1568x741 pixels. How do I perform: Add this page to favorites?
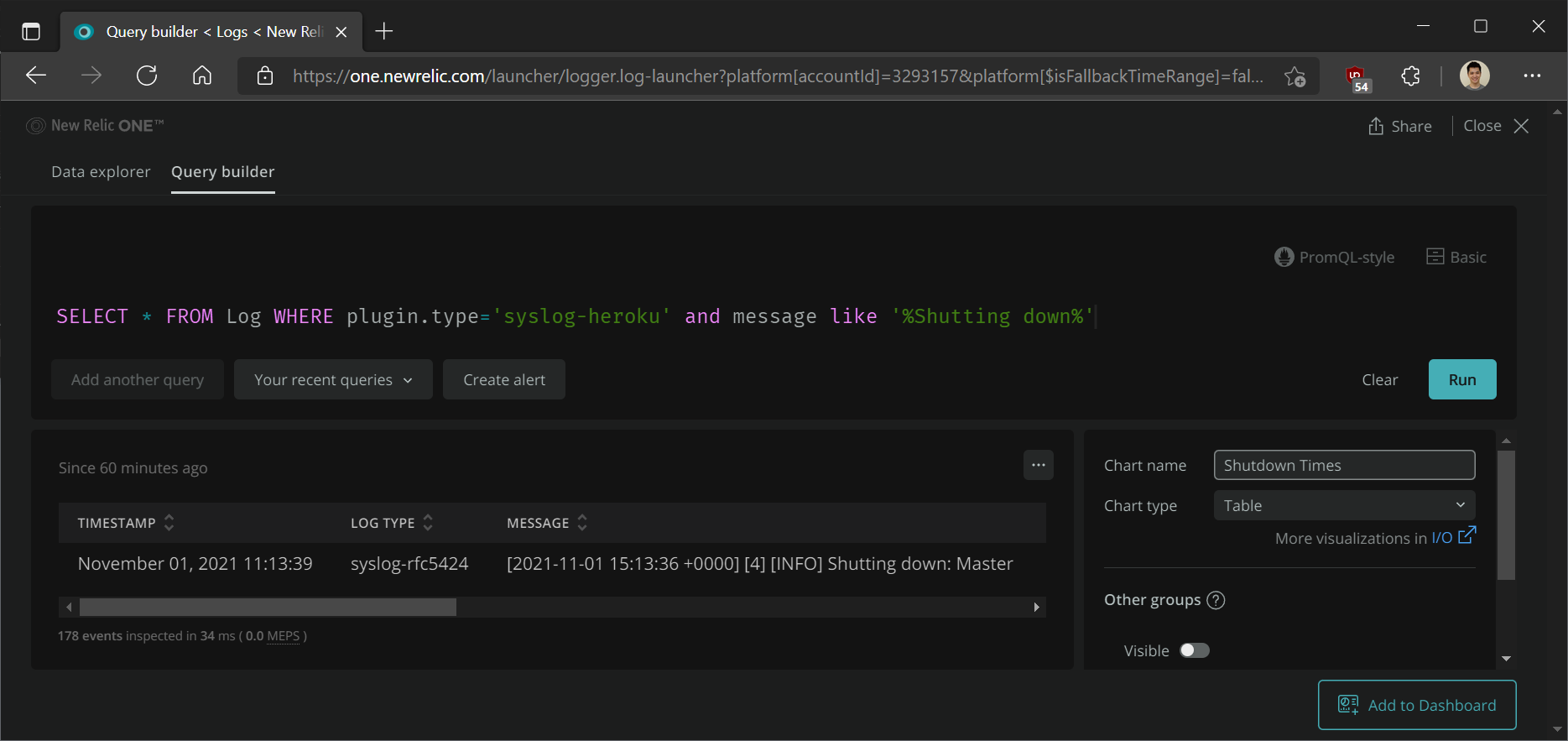[1295, 76]
